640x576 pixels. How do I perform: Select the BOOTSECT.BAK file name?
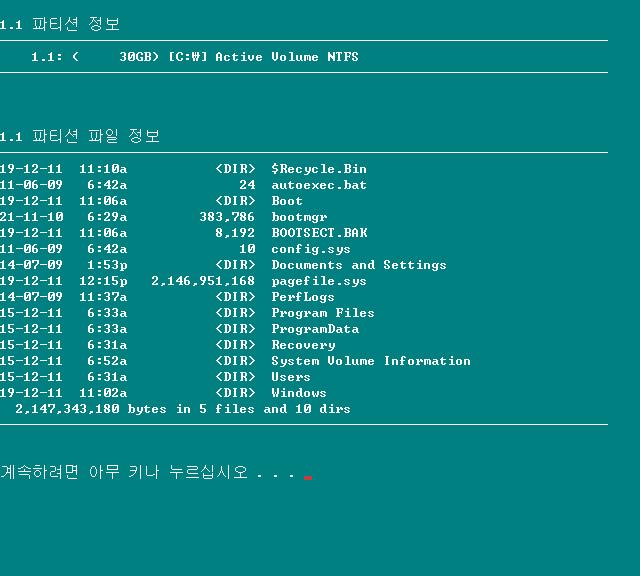coord(319,233)
